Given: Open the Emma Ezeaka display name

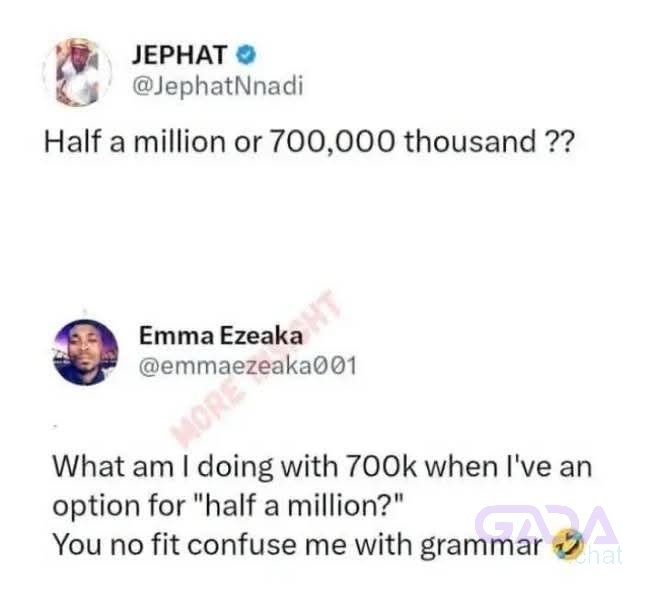Looking at the screenshot, I should tap(221, 336).
